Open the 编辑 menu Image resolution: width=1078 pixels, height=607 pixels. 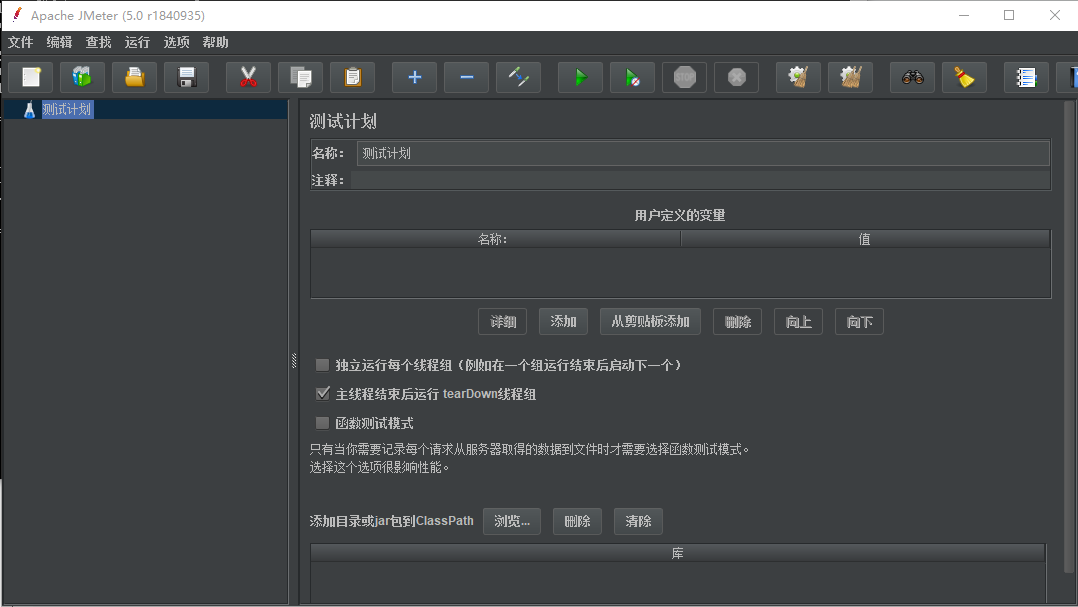(x=59, y=43)
